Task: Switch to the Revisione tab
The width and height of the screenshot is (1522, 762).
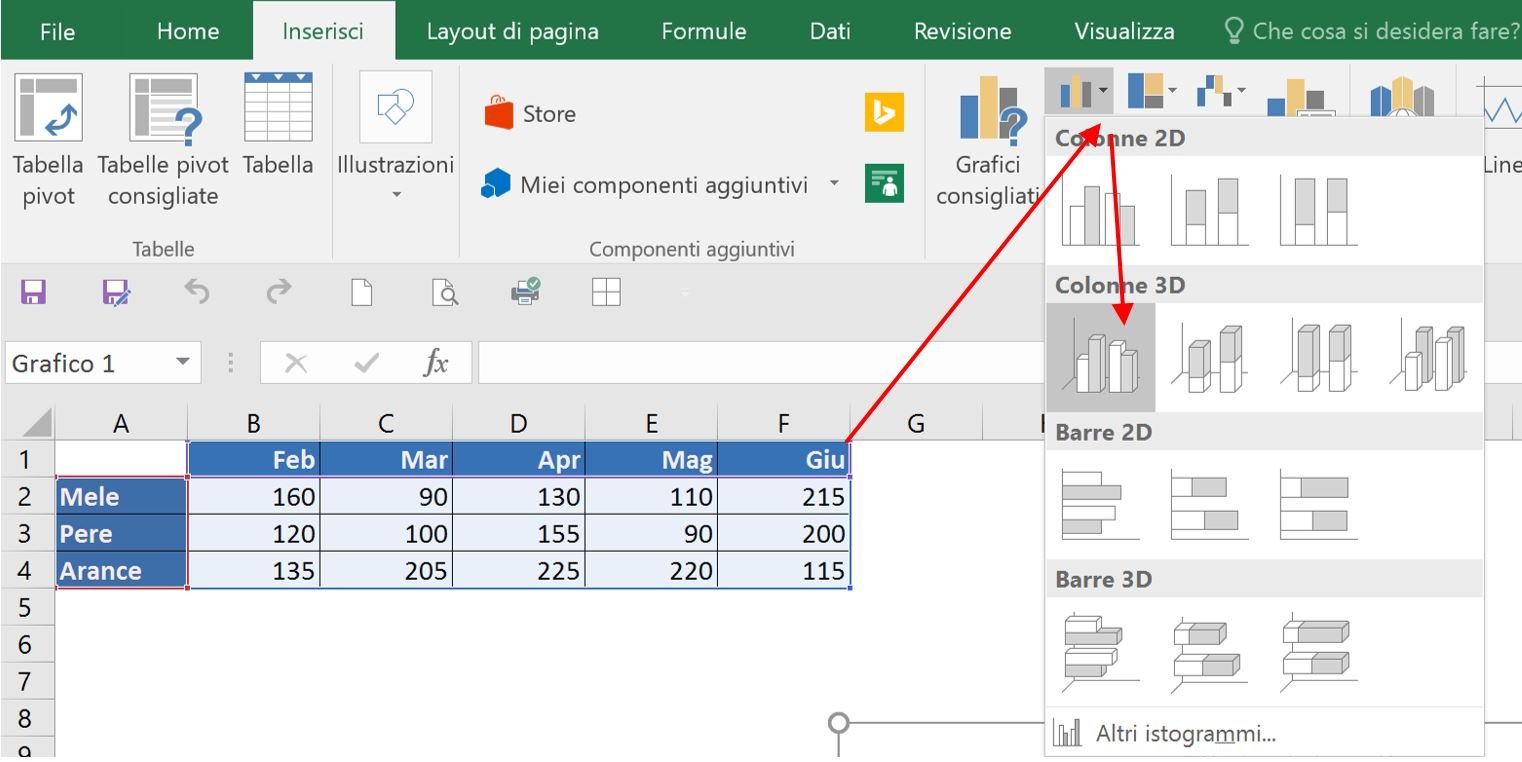Action: pos(962,31)
